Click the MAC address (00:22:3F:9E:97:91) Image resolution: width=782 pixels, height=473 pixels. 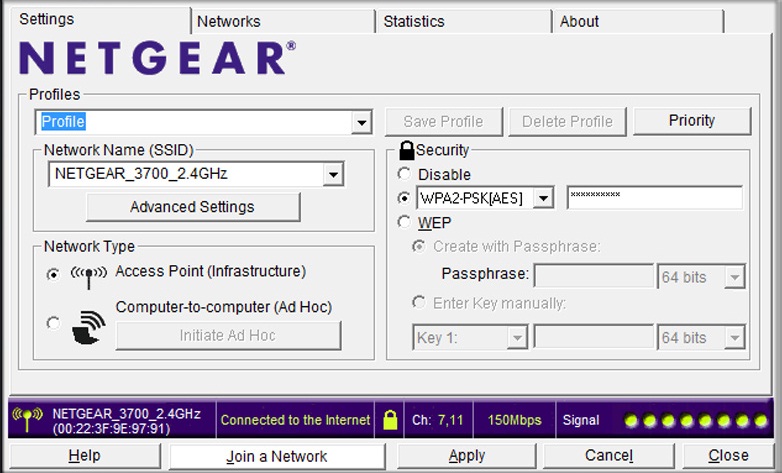pyautogui.click(x=111, y=429)
